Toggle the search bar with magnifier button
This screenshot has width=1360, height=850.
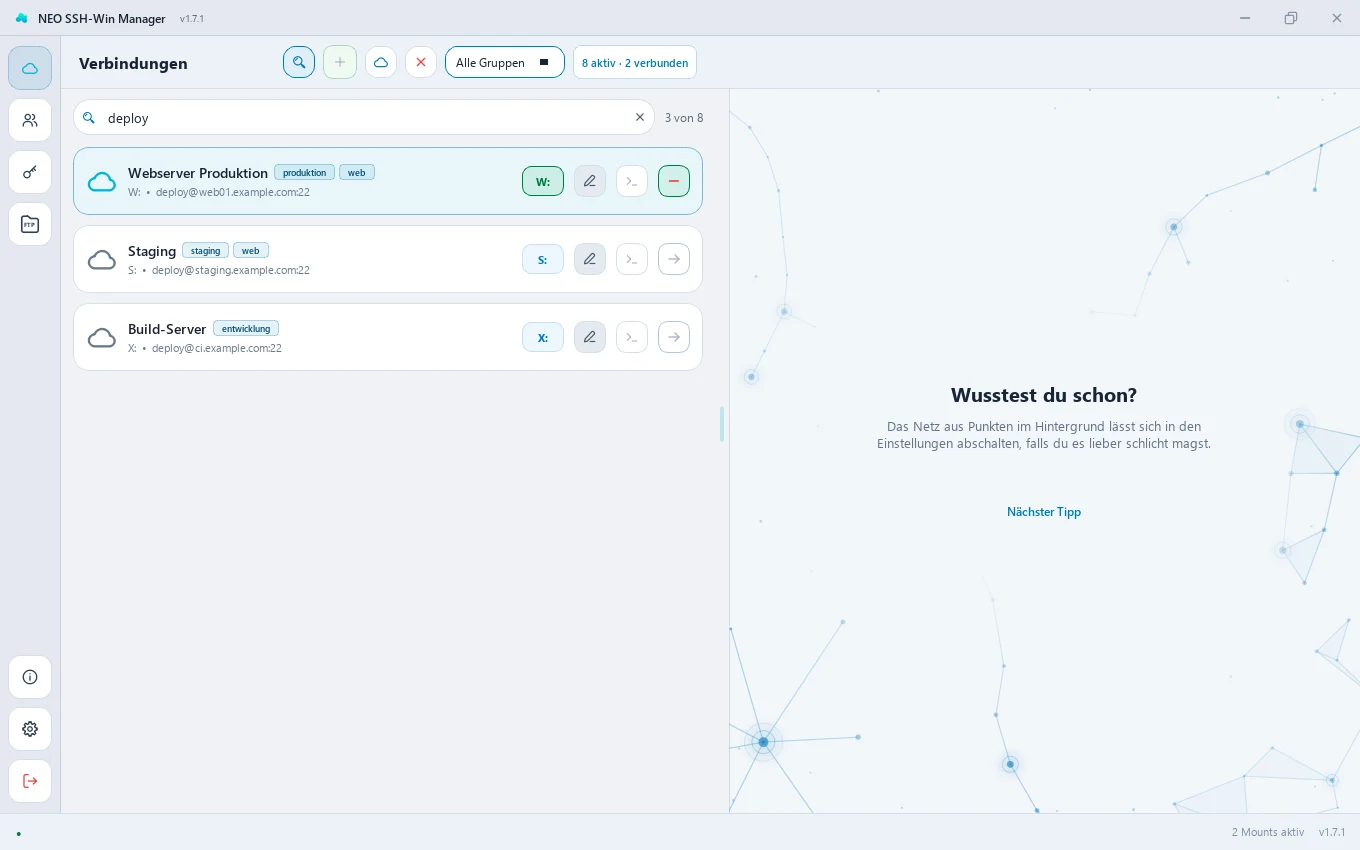299,62
